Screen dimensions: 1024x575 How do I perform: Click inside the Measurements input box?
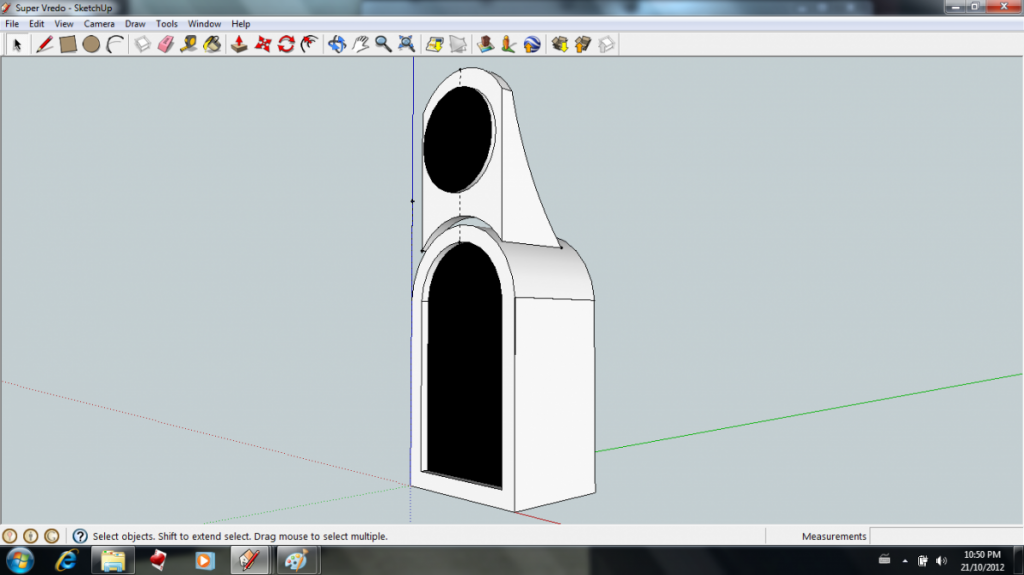pyautogui.click(x=946, y=536)
